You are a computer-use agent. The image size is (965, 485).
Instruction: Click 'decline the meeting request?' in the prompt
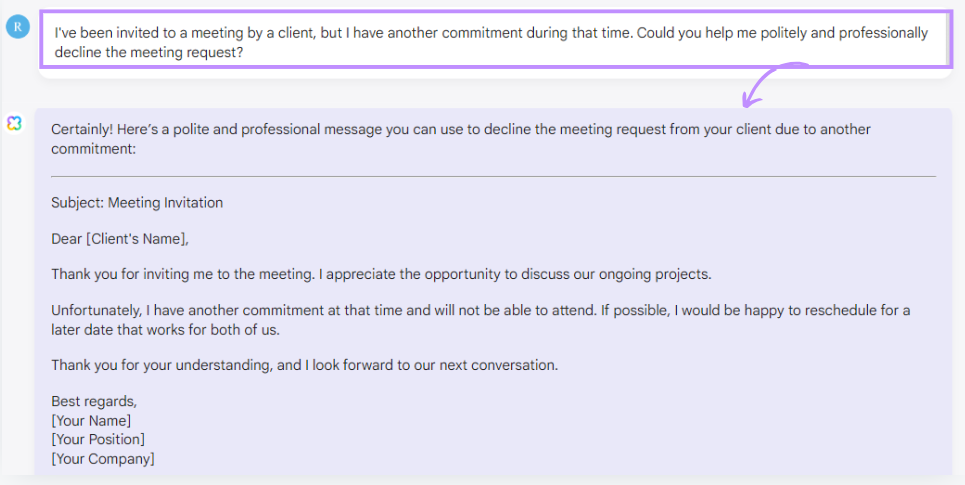(148, 52)
